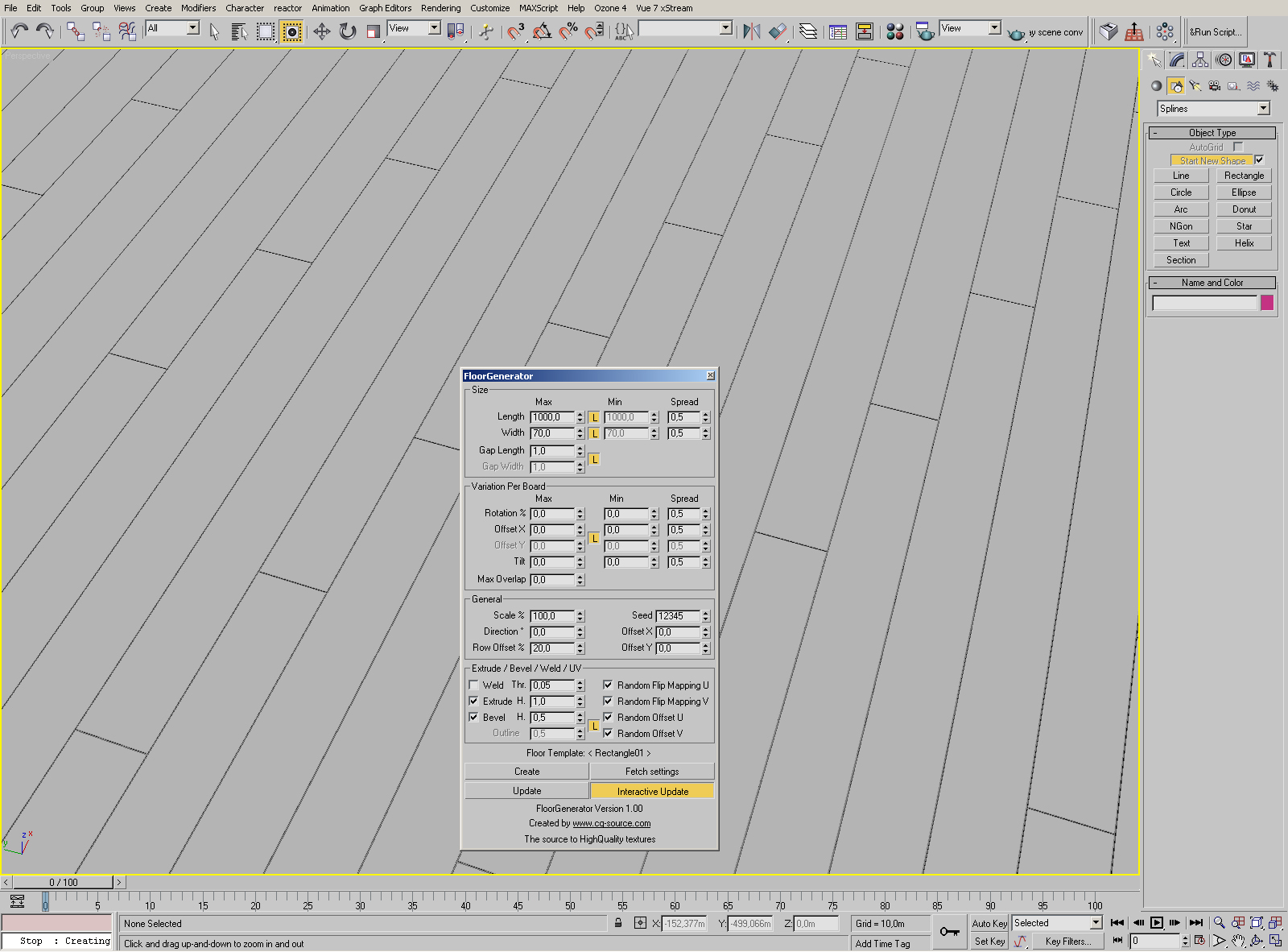Open the reactor menu
The image size is (1288, 952).
[287, 8]
